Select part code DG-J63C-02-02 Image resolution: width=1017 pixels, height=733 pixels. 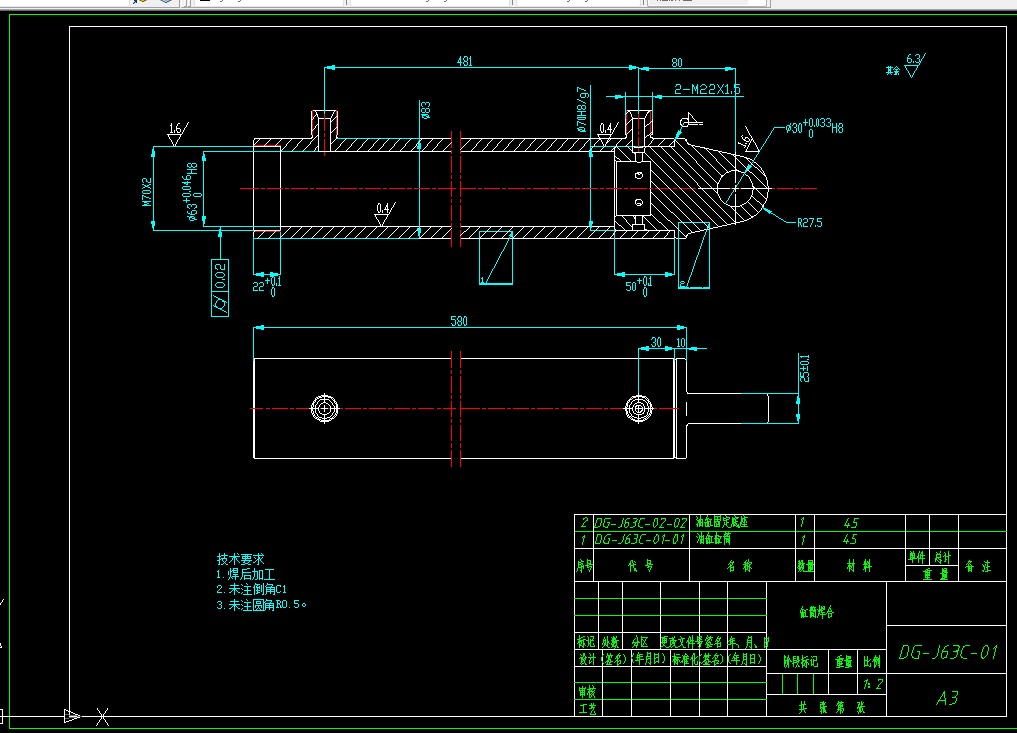(x=640, y=523)
